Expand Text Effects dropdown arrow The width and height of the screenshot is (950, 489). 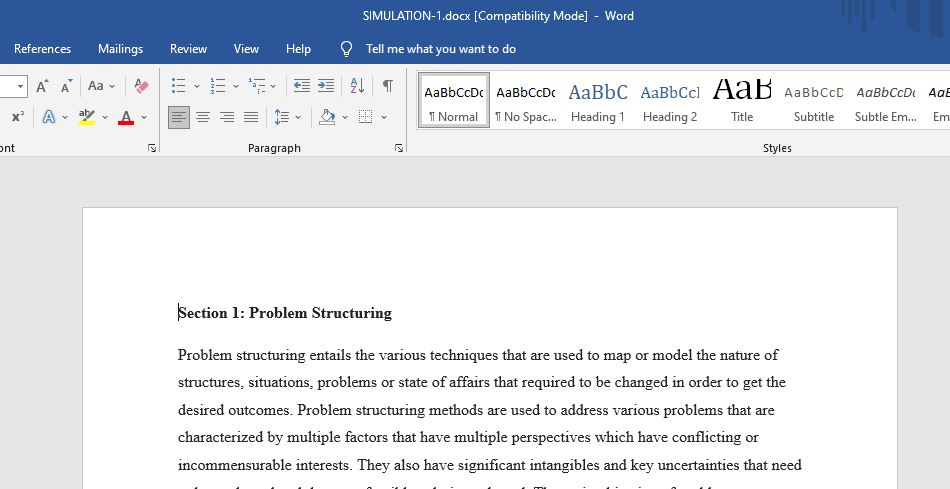[x=65, y=118]
